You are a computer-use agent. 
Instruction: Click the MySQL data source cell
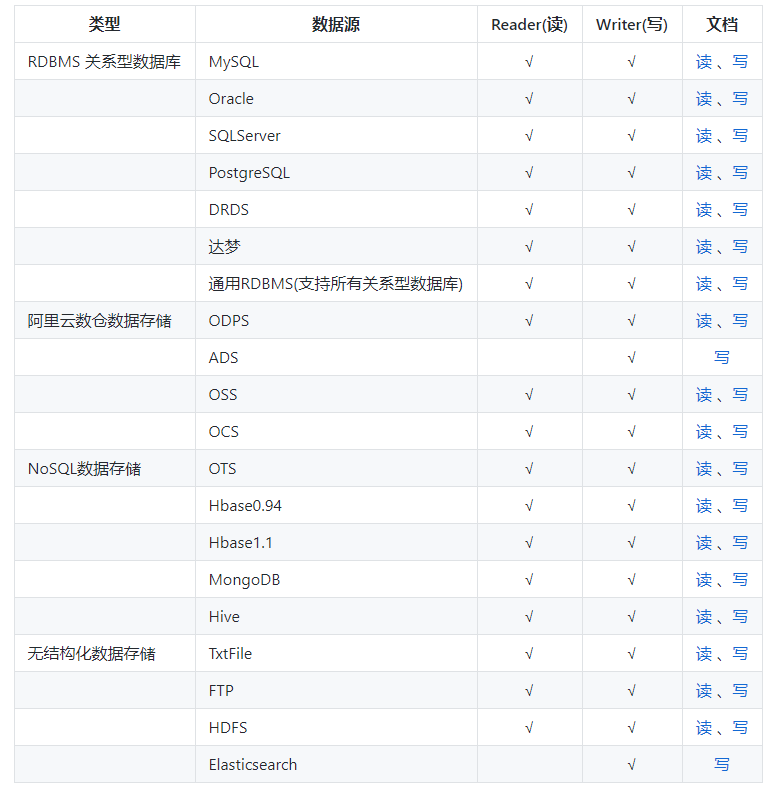(336, 61)
